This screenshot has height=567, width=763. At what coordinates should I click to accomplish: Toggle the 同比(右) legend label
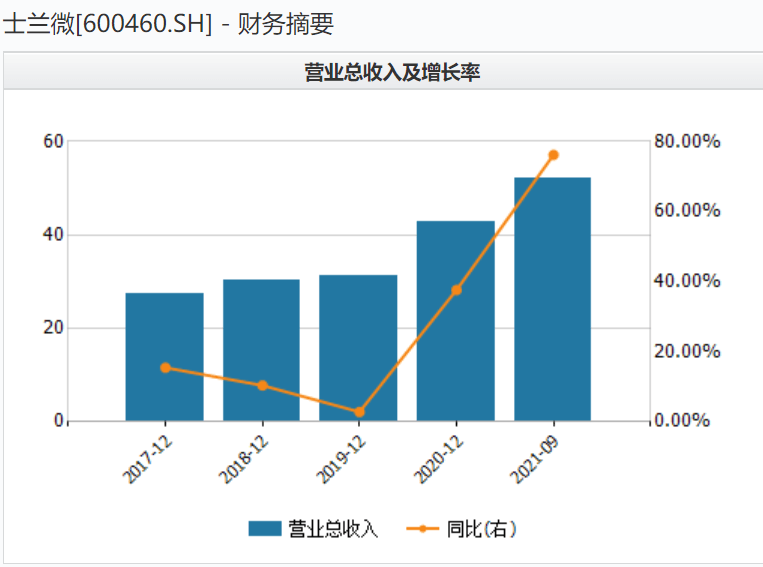coord(482,529)
